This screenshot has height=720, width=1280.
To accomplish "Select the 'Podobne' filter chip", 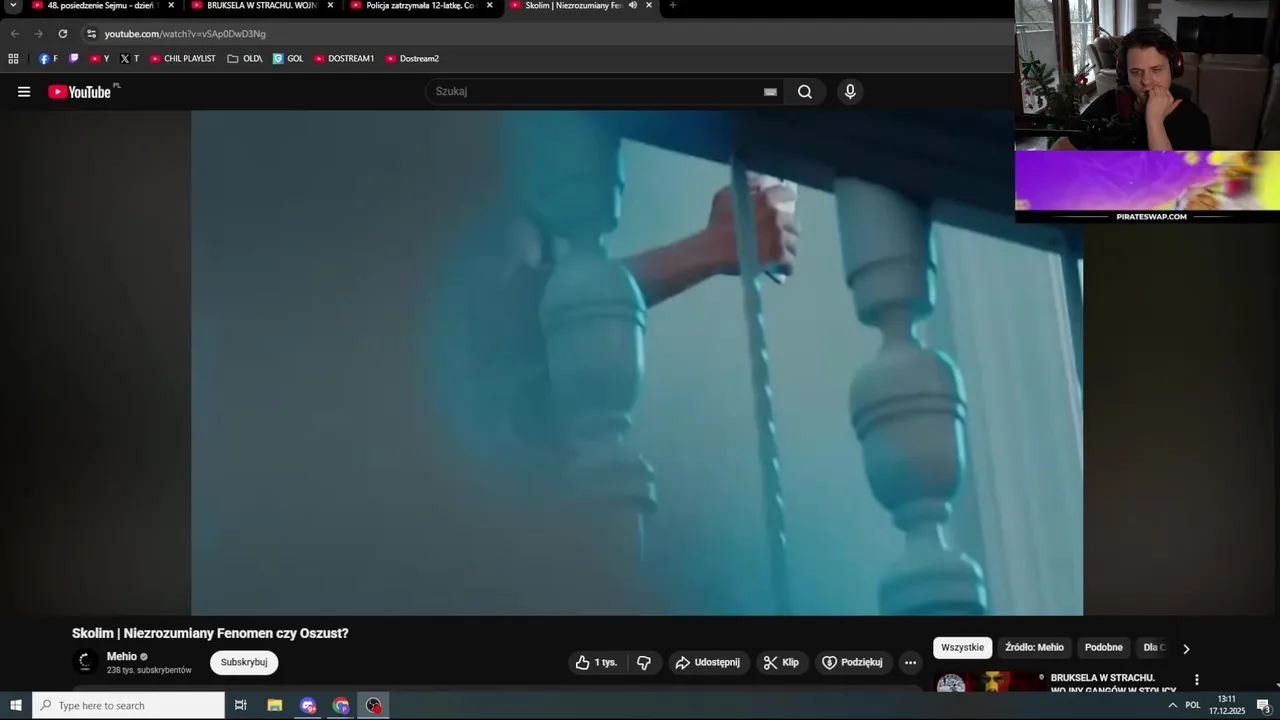I will coord(1104,648).
